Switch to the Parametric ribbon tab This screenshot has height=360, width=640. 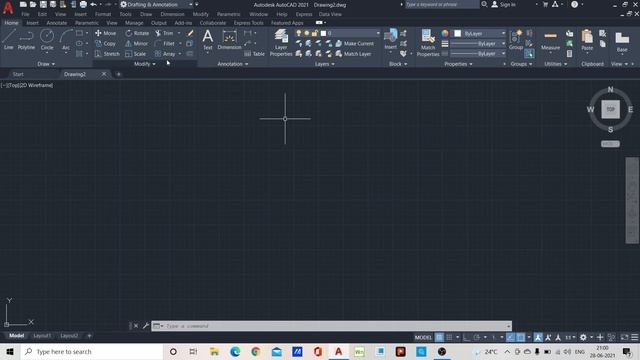(87, 23)
